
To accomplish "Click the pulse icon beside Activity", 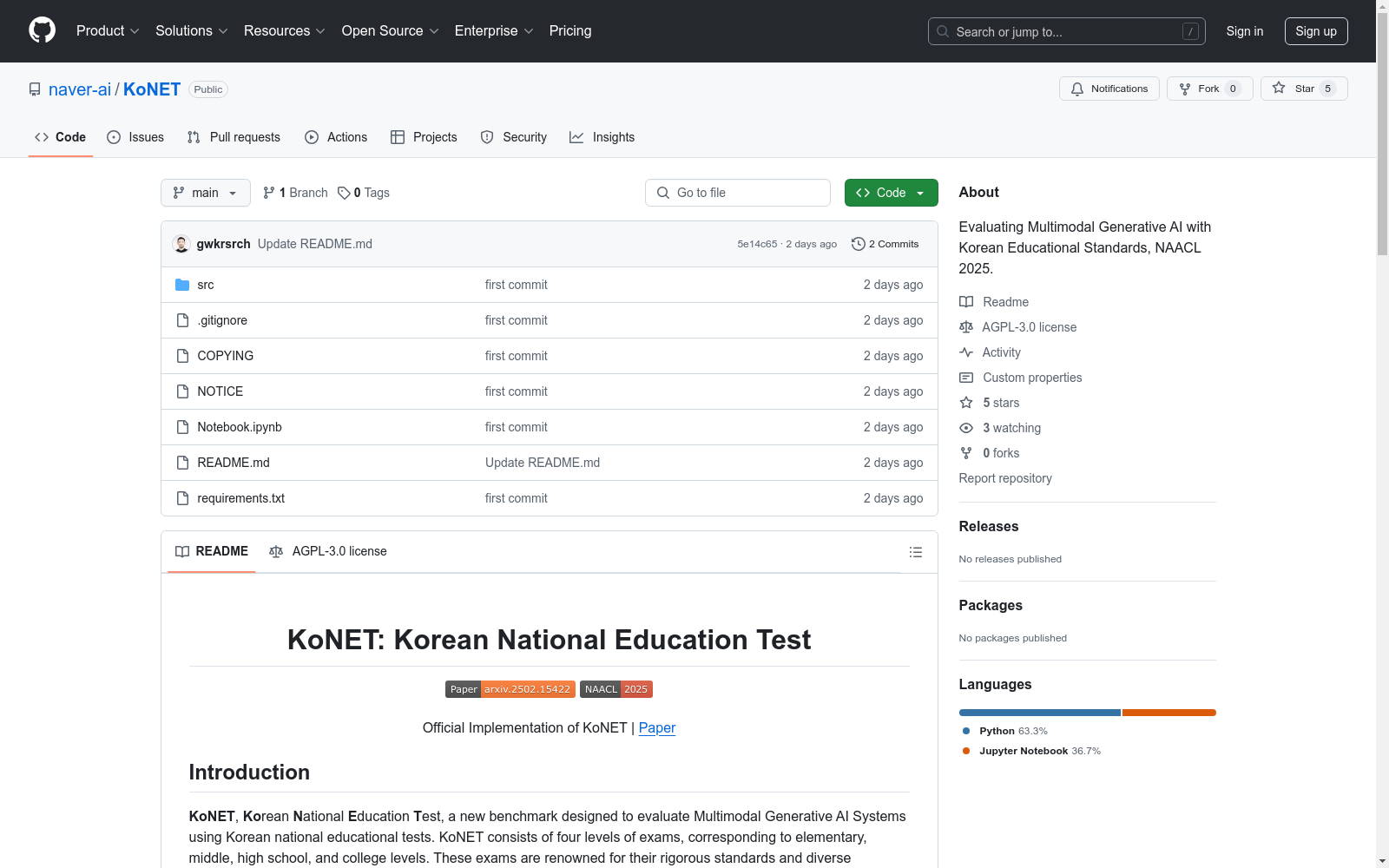I will tap(966, 352).
